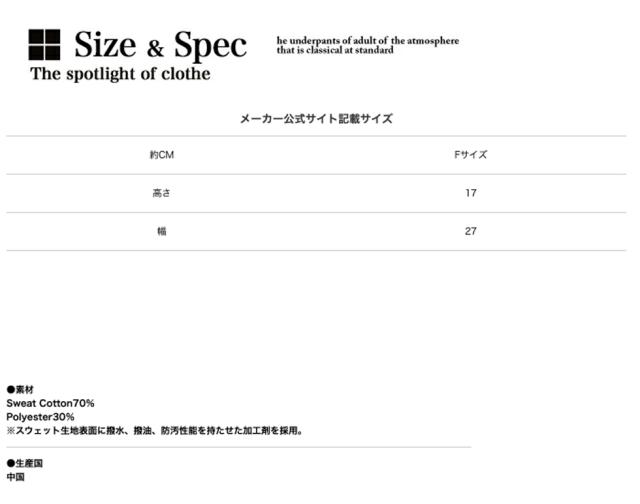Select the 約CM column header
Screen dimensions: 640x504
(162, 155)
